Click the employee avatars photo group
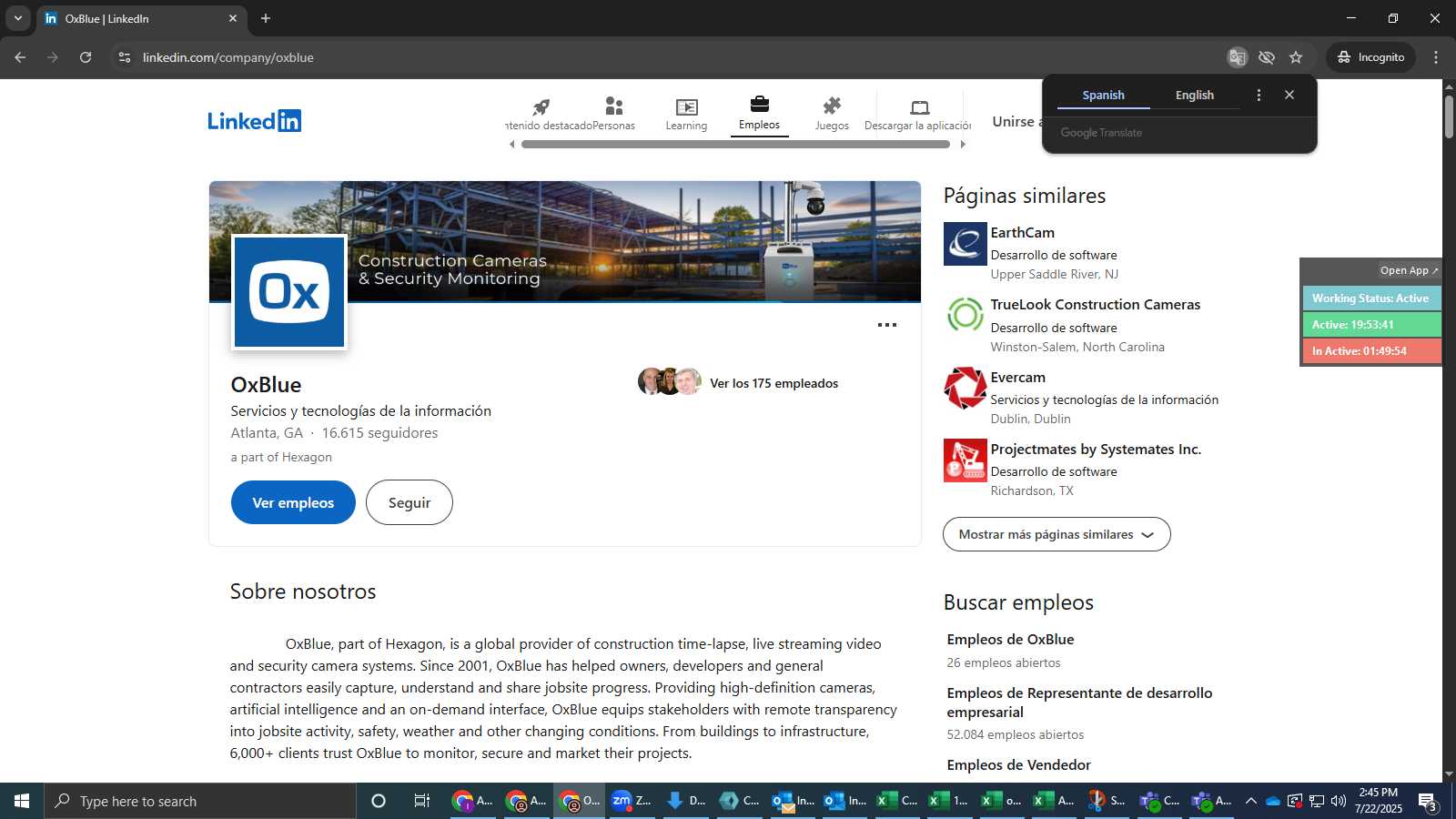 670,381
